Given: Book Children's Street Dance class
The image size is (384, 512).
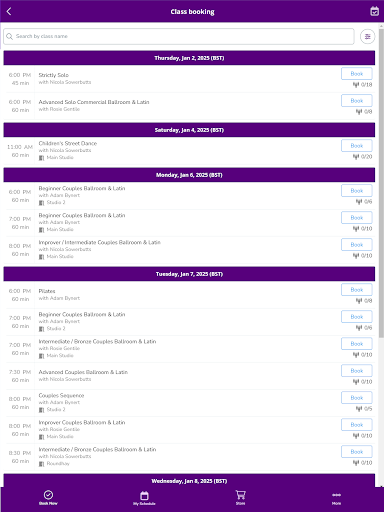Looking at the screenshot, I should [x=357, y=146].
